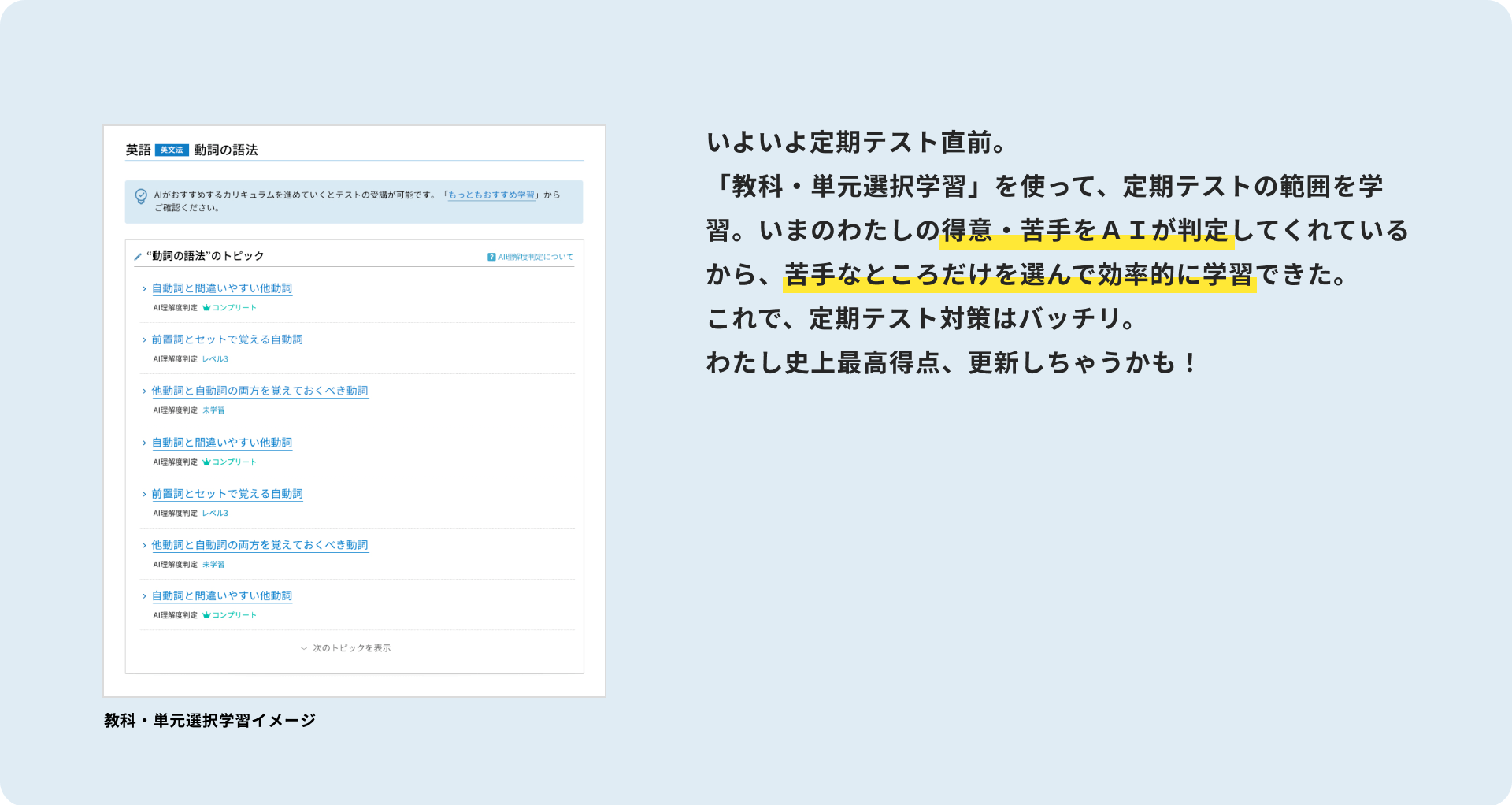Open the もっともおすすめ学習 link
Image resolution: width=1512 pixels, height=805 pixels.
point(491,194)
